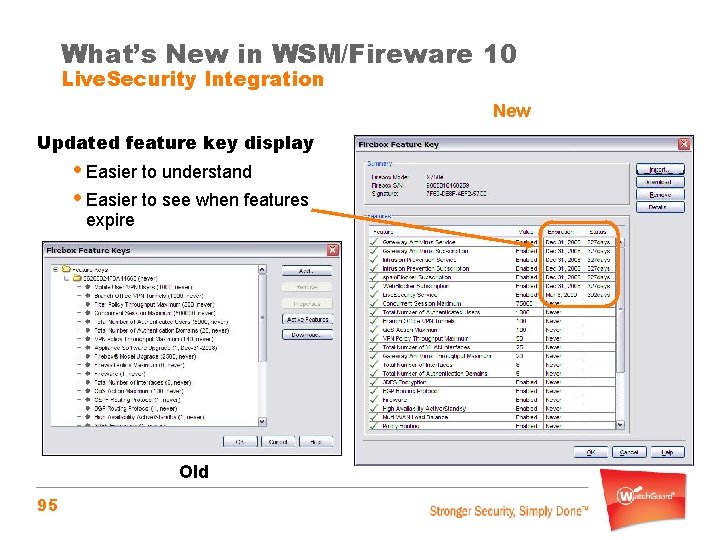Click folder icon of the serial number (never) node
720x540 pixels.
coord(77,278)
